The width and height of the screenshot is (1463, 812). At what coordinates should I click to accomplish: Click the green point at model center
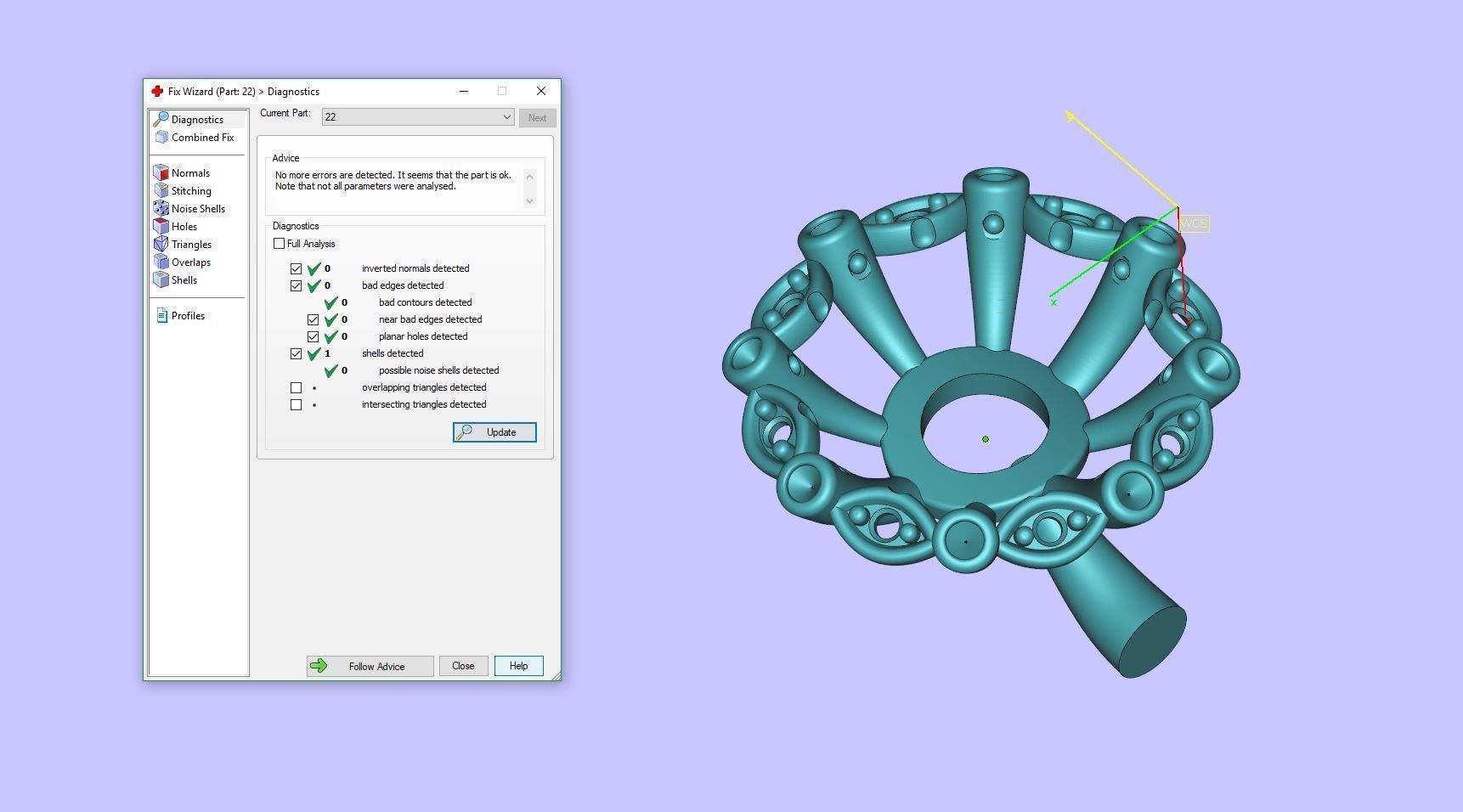(986, 439)
